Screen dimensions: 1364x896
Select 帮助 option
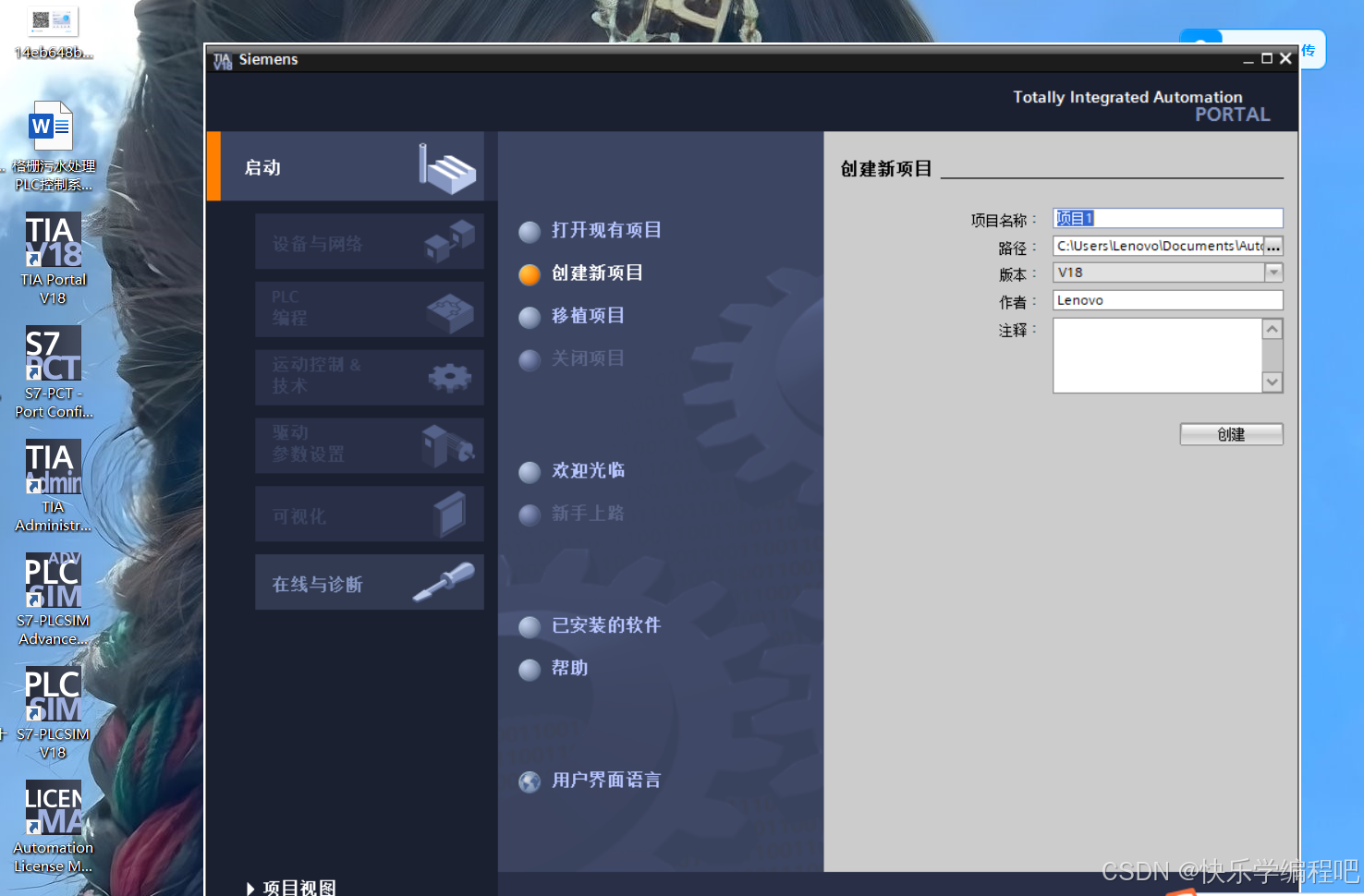[553, 669]
